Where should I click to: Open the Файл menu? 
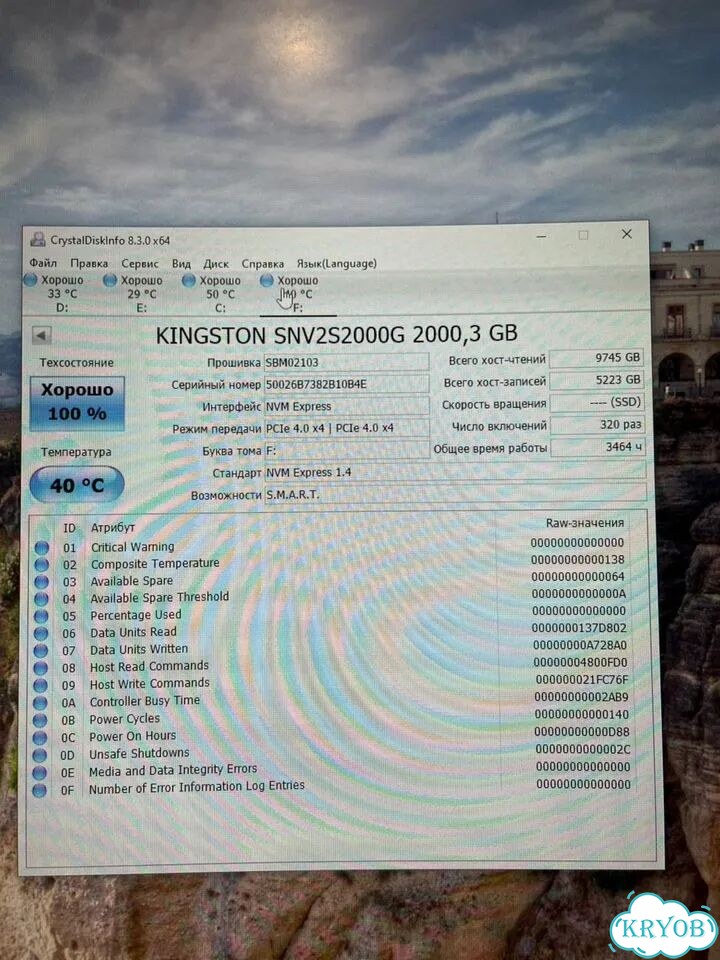click(43, 263)
